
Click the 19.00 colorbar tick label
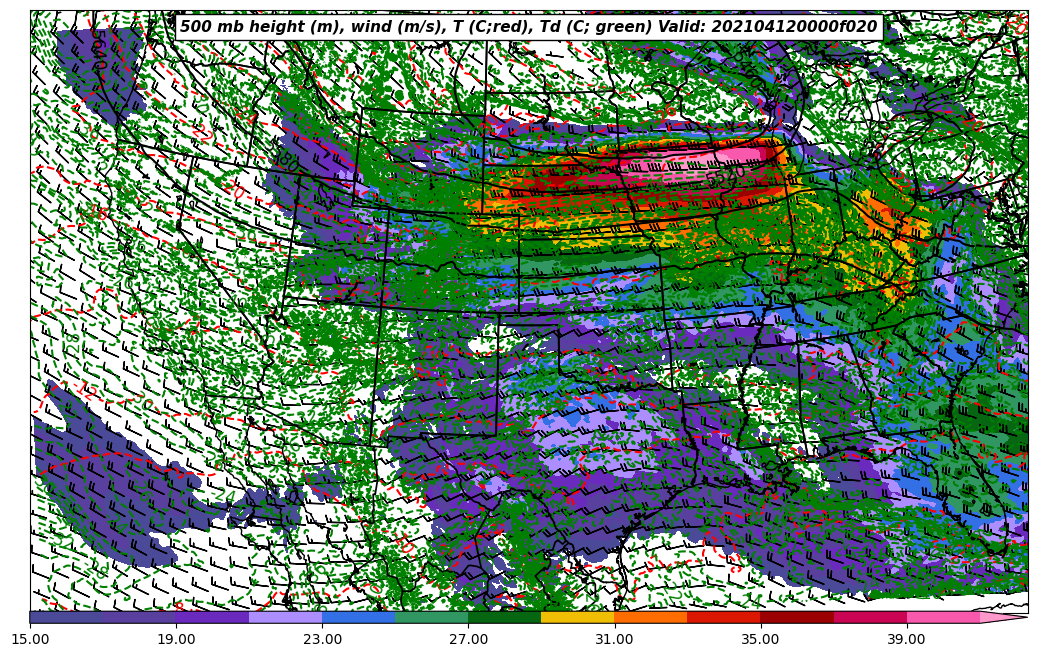(x=176, y=640)
